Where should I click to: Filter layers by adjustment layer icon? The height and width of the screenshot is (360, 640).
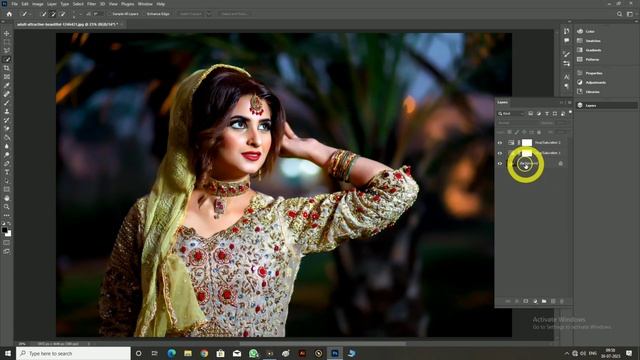tap(539, 113)
